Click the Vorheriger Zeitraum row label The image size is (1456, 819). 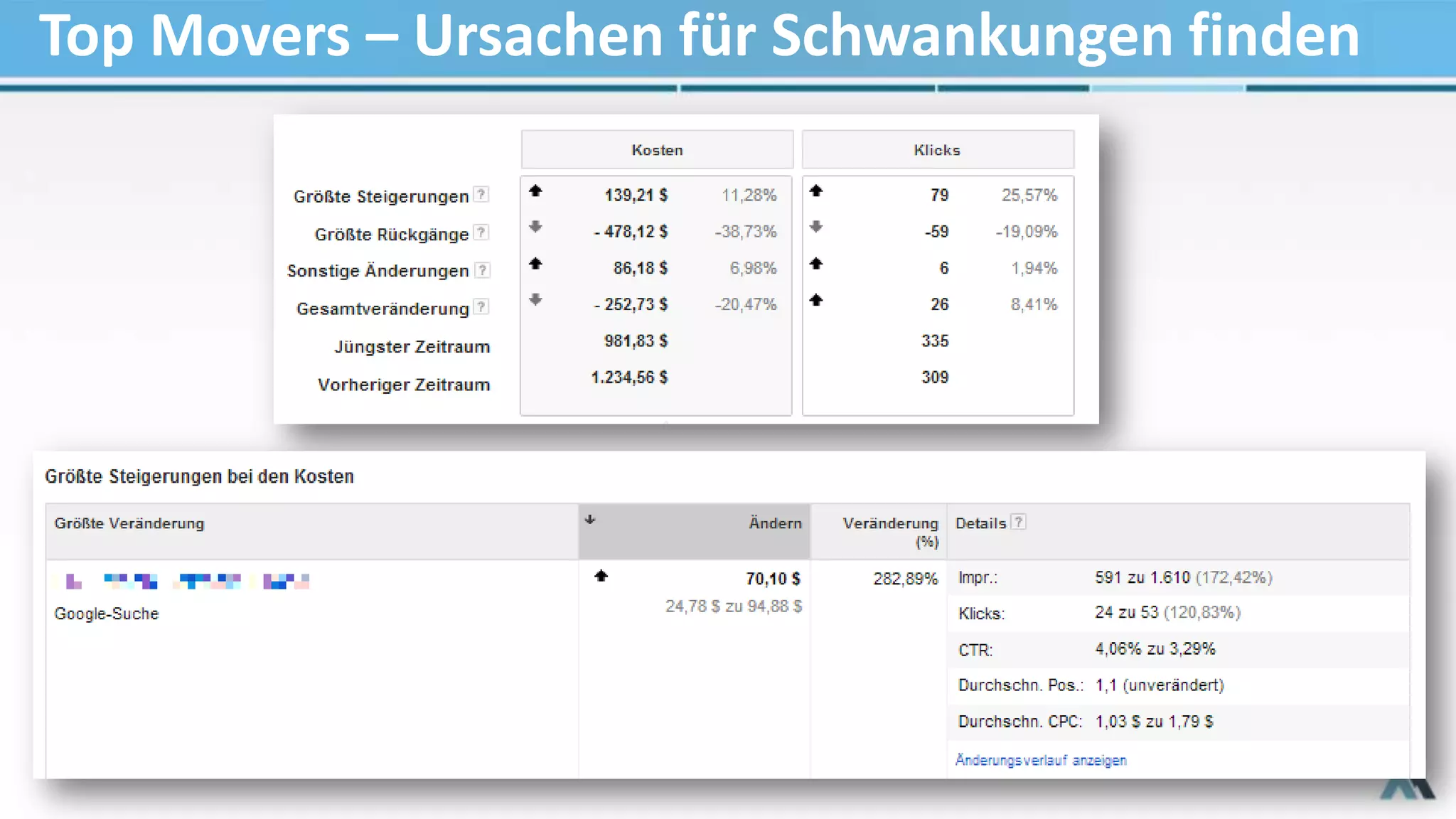[404, 385]
